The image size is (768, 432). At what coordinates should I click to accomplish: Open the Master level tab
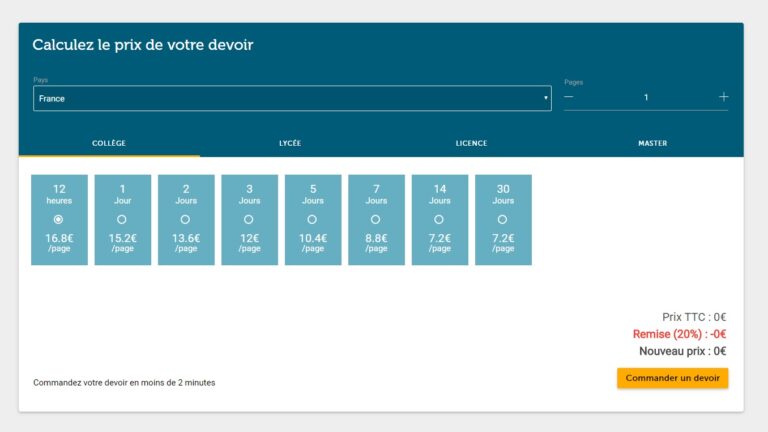pos(652,143)
